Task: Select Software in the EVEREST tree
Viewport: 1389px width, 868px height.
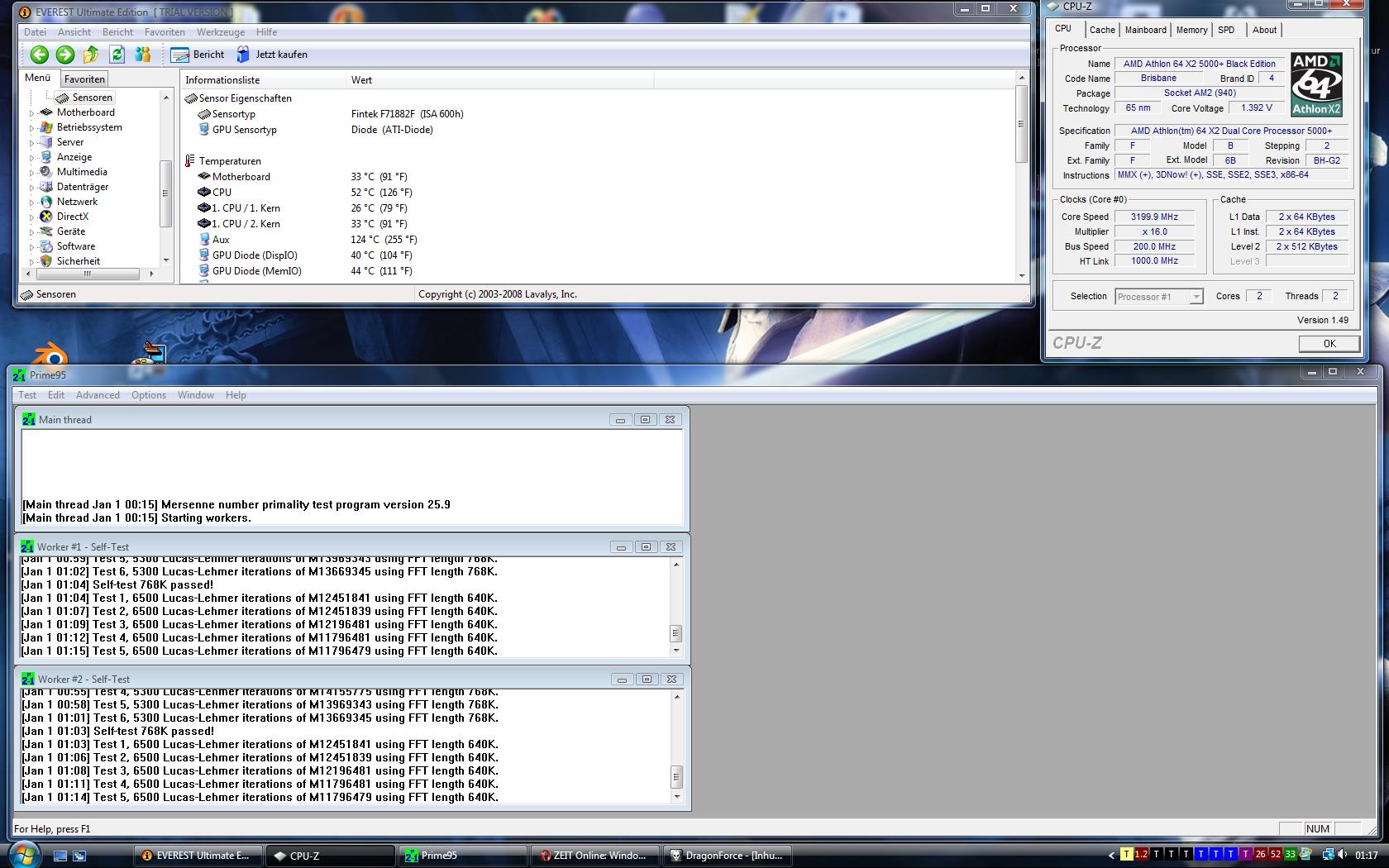Action: (x=76, y=246)
